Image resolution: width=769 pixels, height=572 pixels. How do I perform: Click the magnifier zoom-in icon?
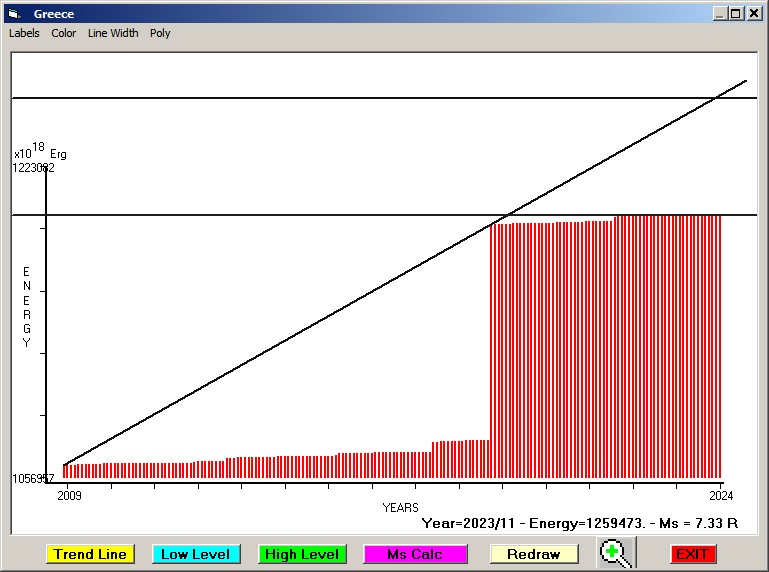(617, 553)
